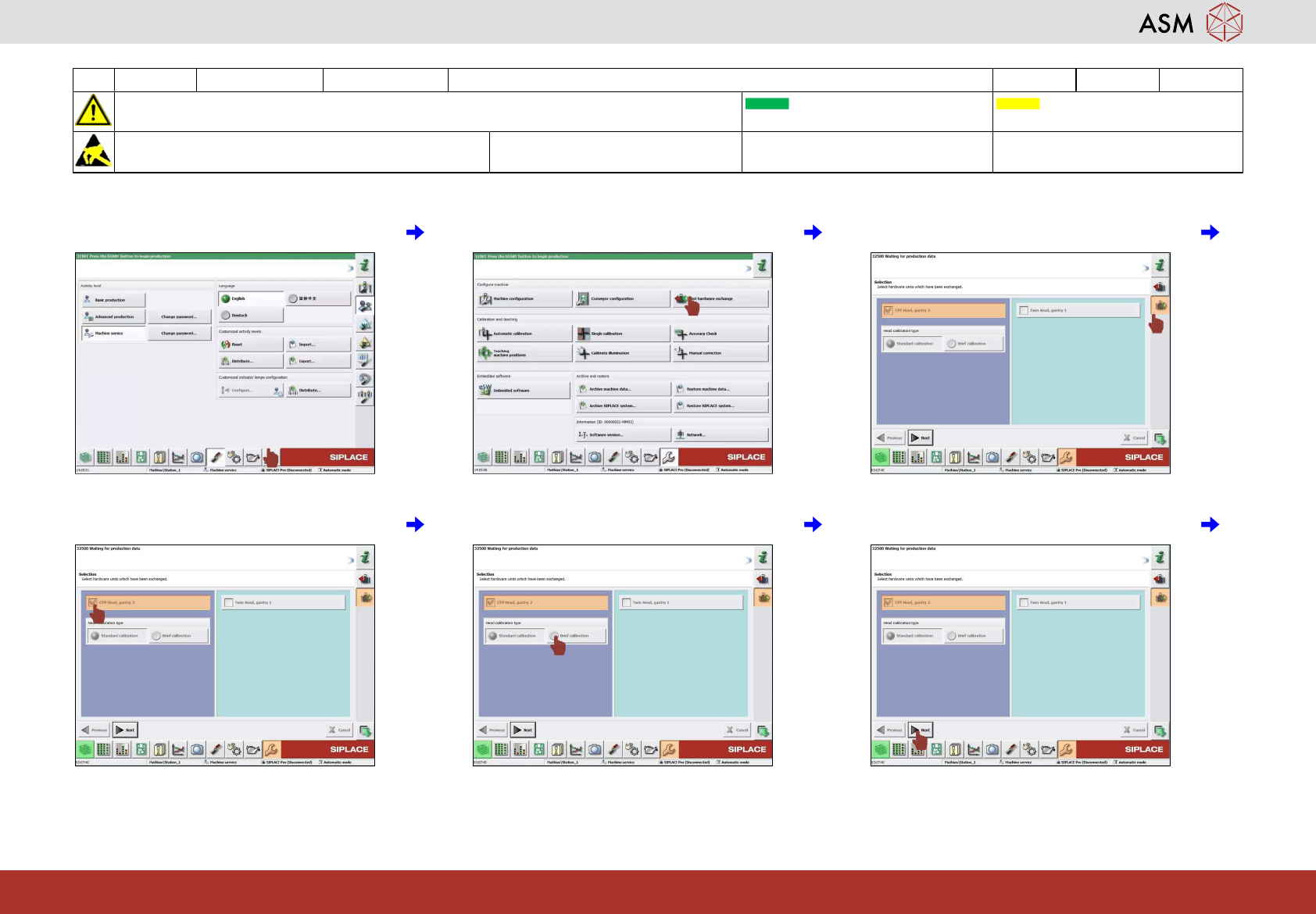The image size is (1316, 914).
Task: Click machine icon below info, Activity level sidebar
Action: tap(365, 287)
